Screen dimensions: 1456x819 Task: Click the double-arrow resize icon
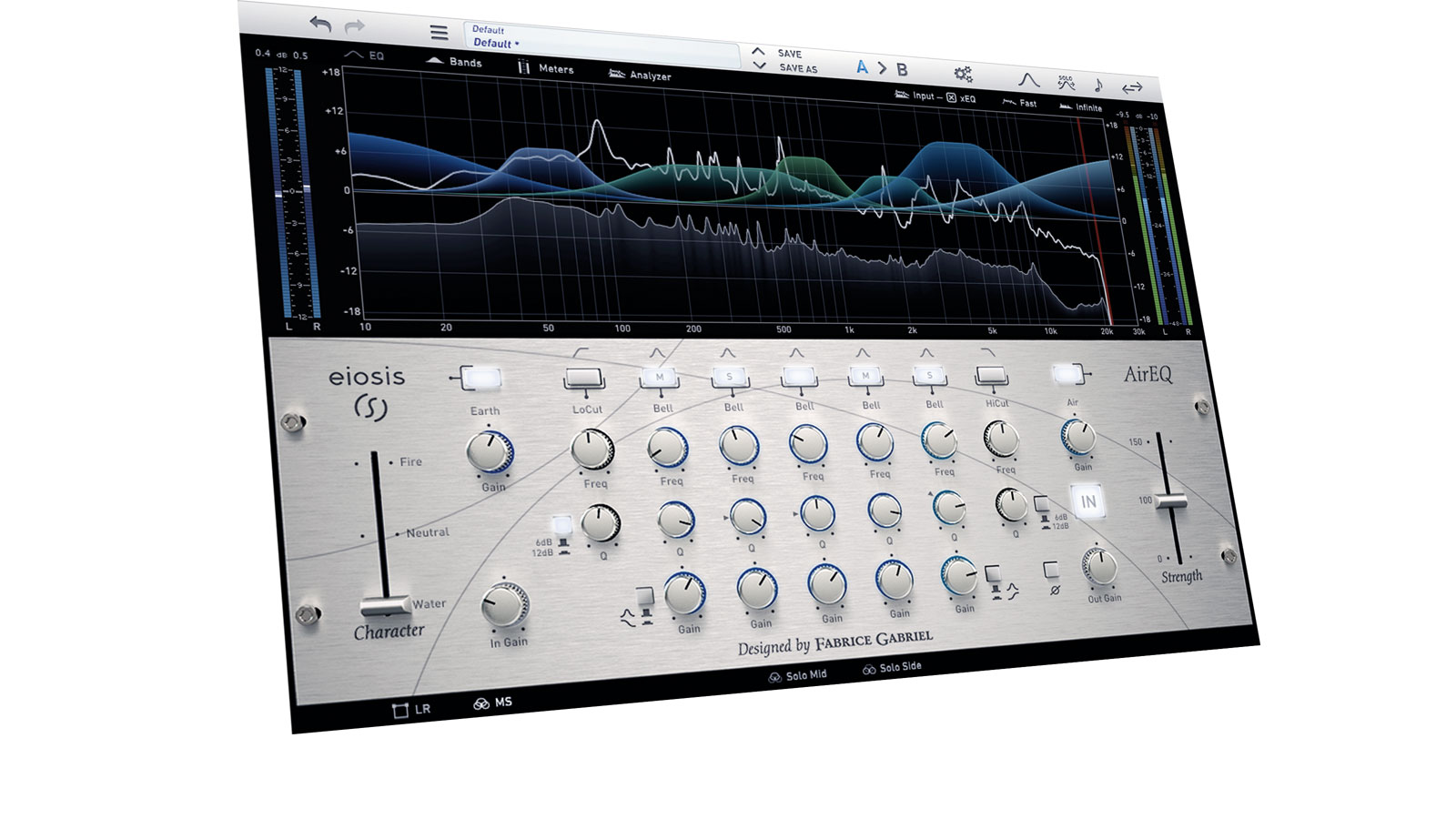point(1132,87)
